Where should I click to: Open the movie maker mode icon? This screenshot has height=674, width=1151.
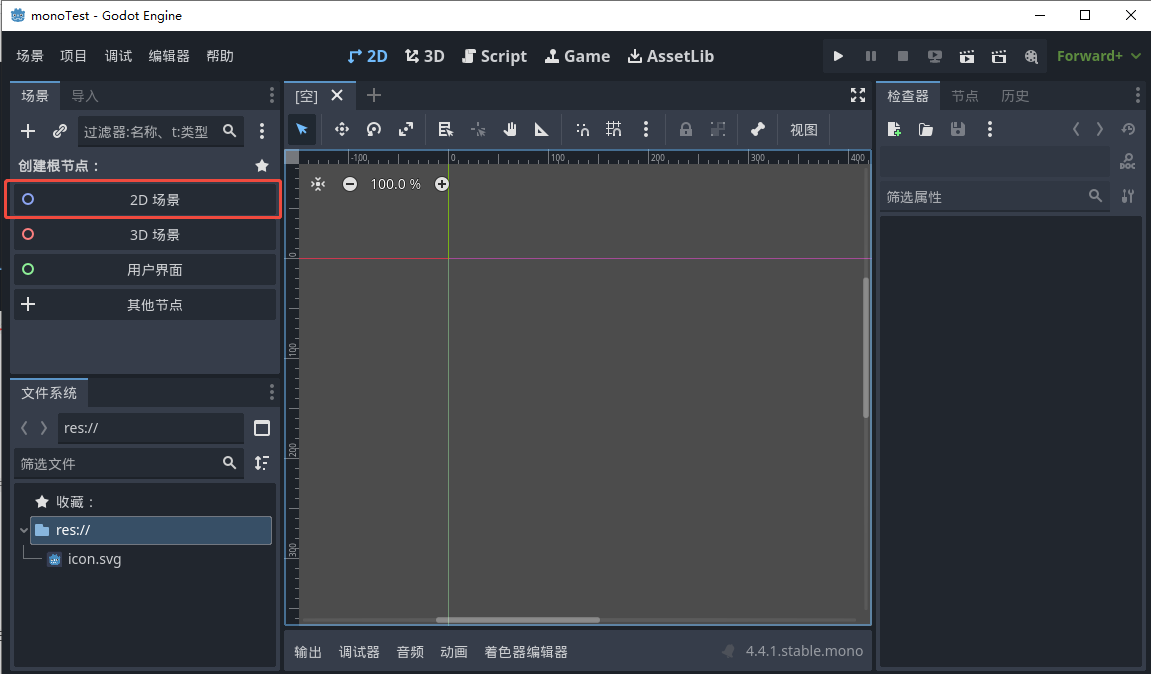[1031, 57]
